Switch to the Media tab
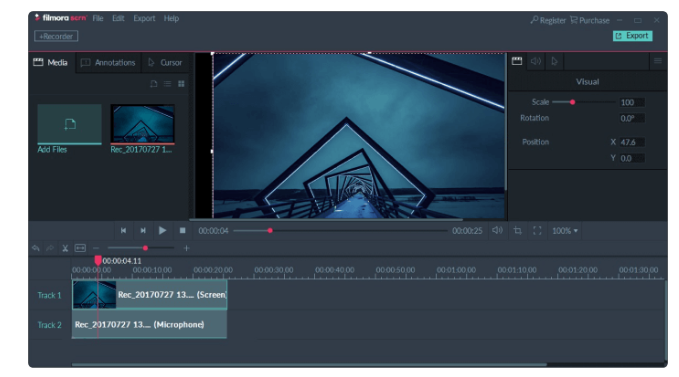 point(51,63)
